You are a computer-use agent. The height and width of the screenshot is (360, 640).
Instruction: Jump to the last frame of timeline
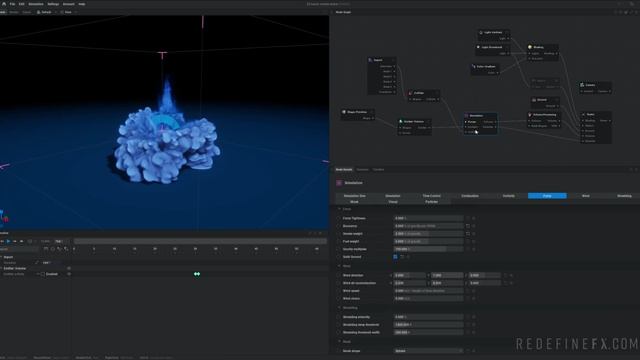pyautogui.click(x=22, y=241)
